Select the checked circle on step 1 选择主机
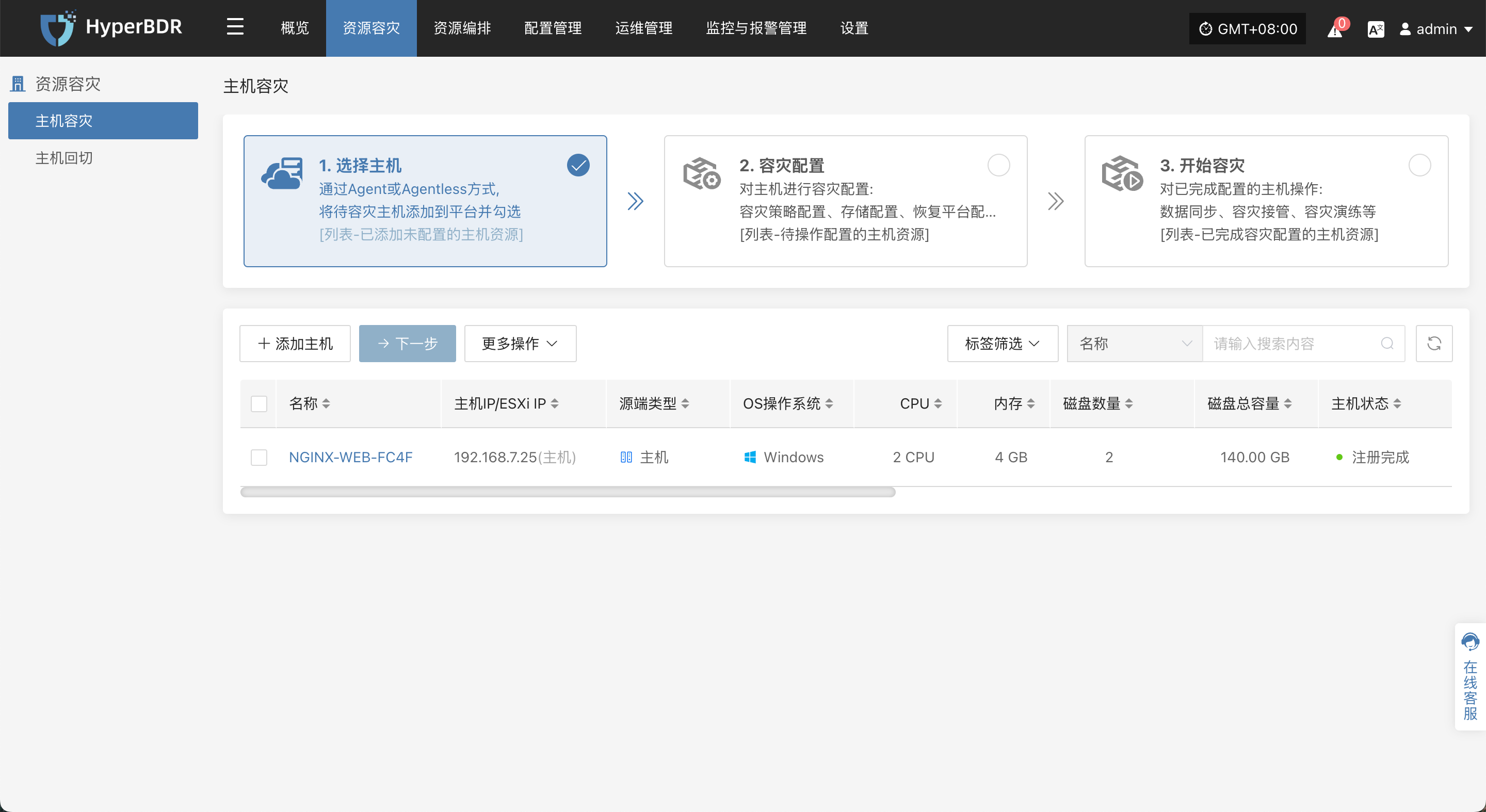This screenshot has height=812, width=1486. (578, 166)
